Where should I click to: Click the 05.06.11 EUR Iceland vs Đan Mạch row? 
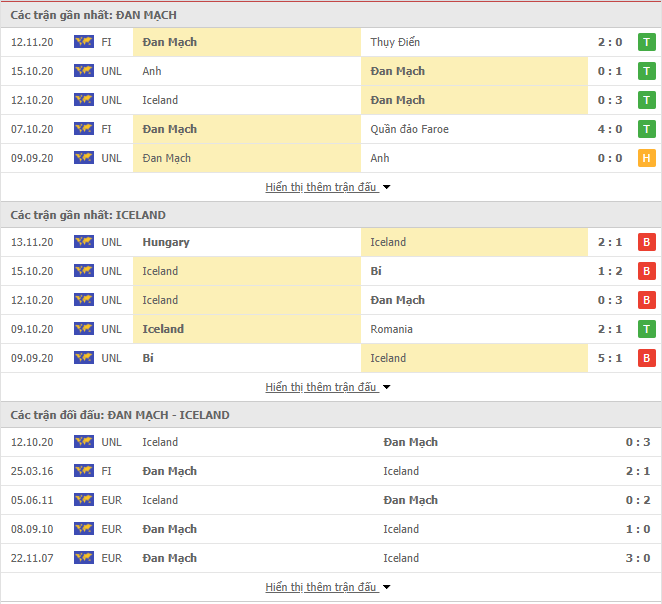tap(331, 500)
